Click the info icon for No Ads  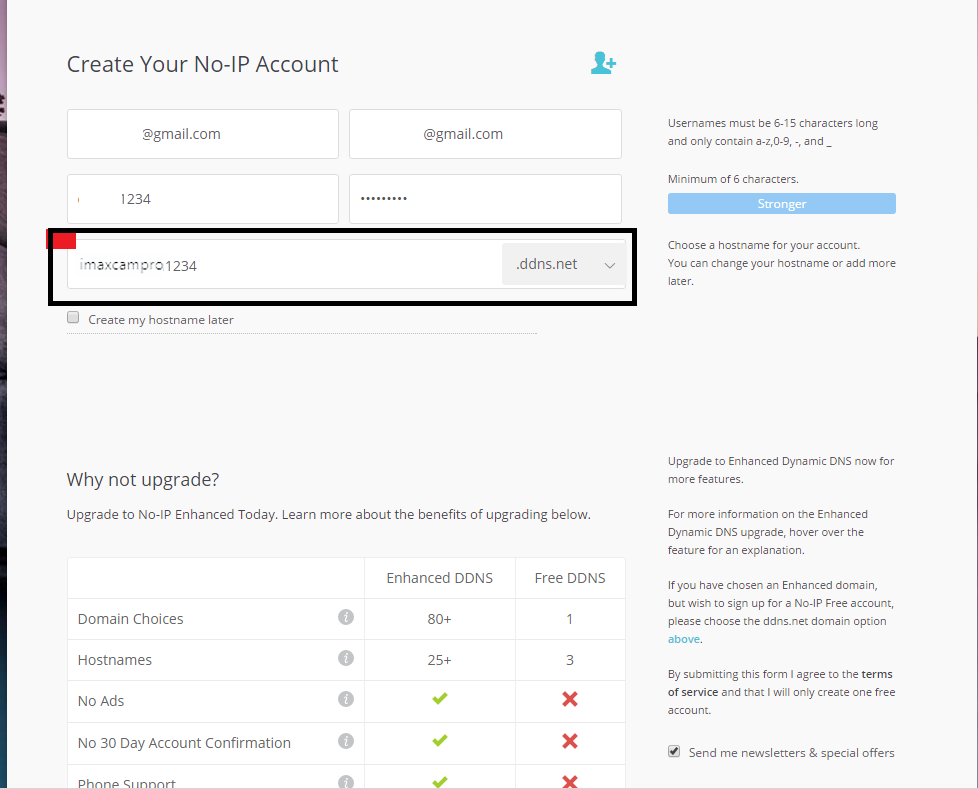pyautogui.click(x=346, y=699)
